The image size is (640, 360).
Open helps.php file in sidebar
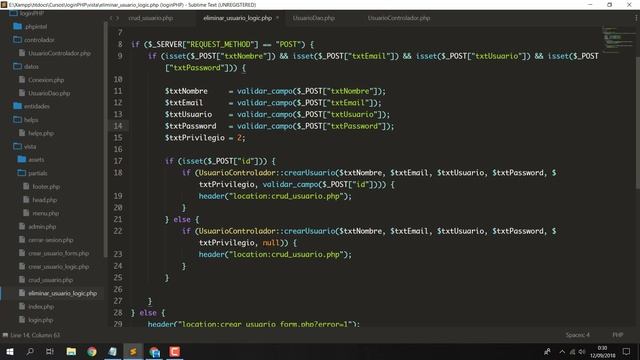[41, 133]
